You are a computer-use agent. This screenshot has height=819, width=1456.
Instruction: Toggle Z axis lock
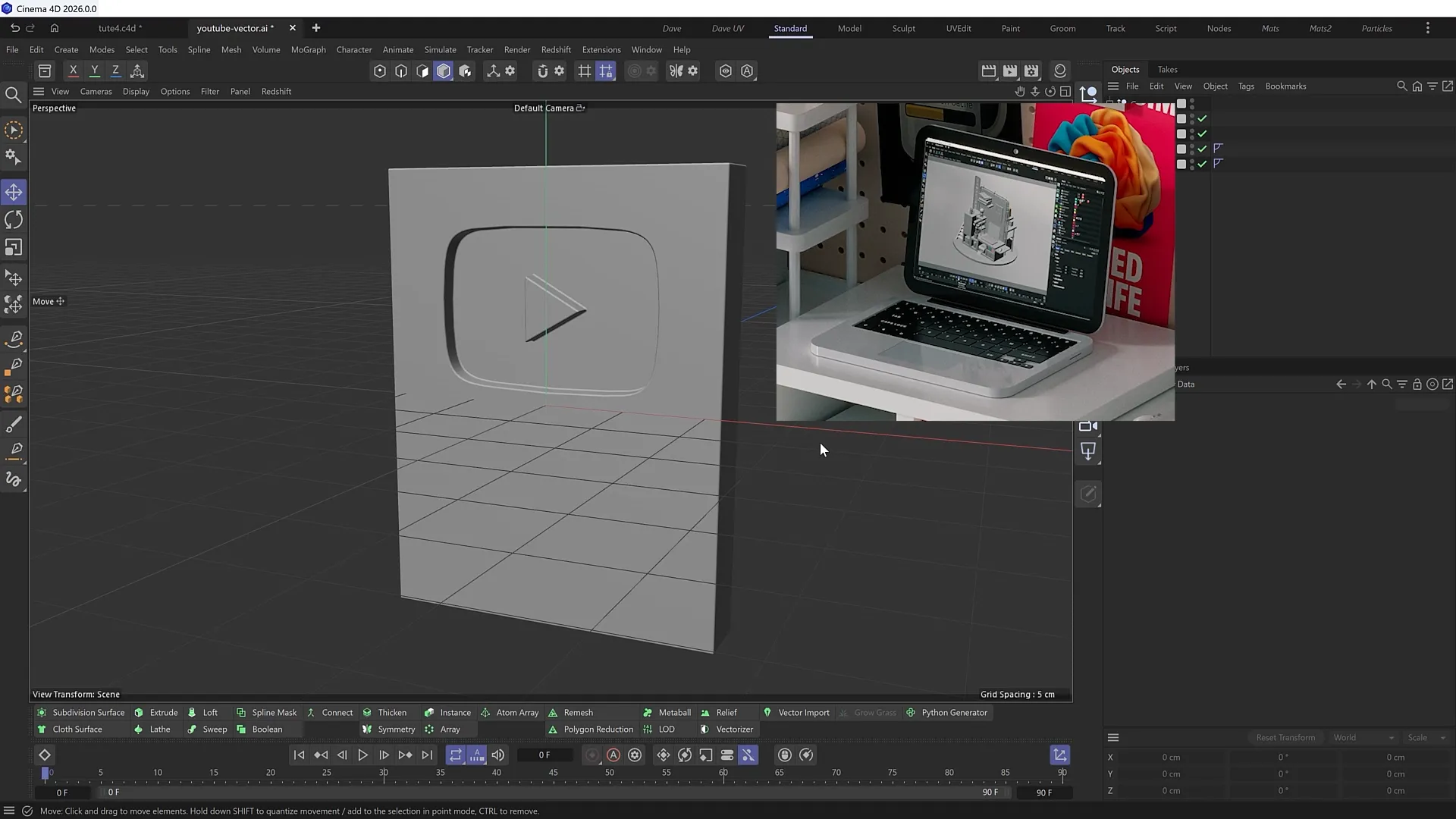tap(115, 71)
